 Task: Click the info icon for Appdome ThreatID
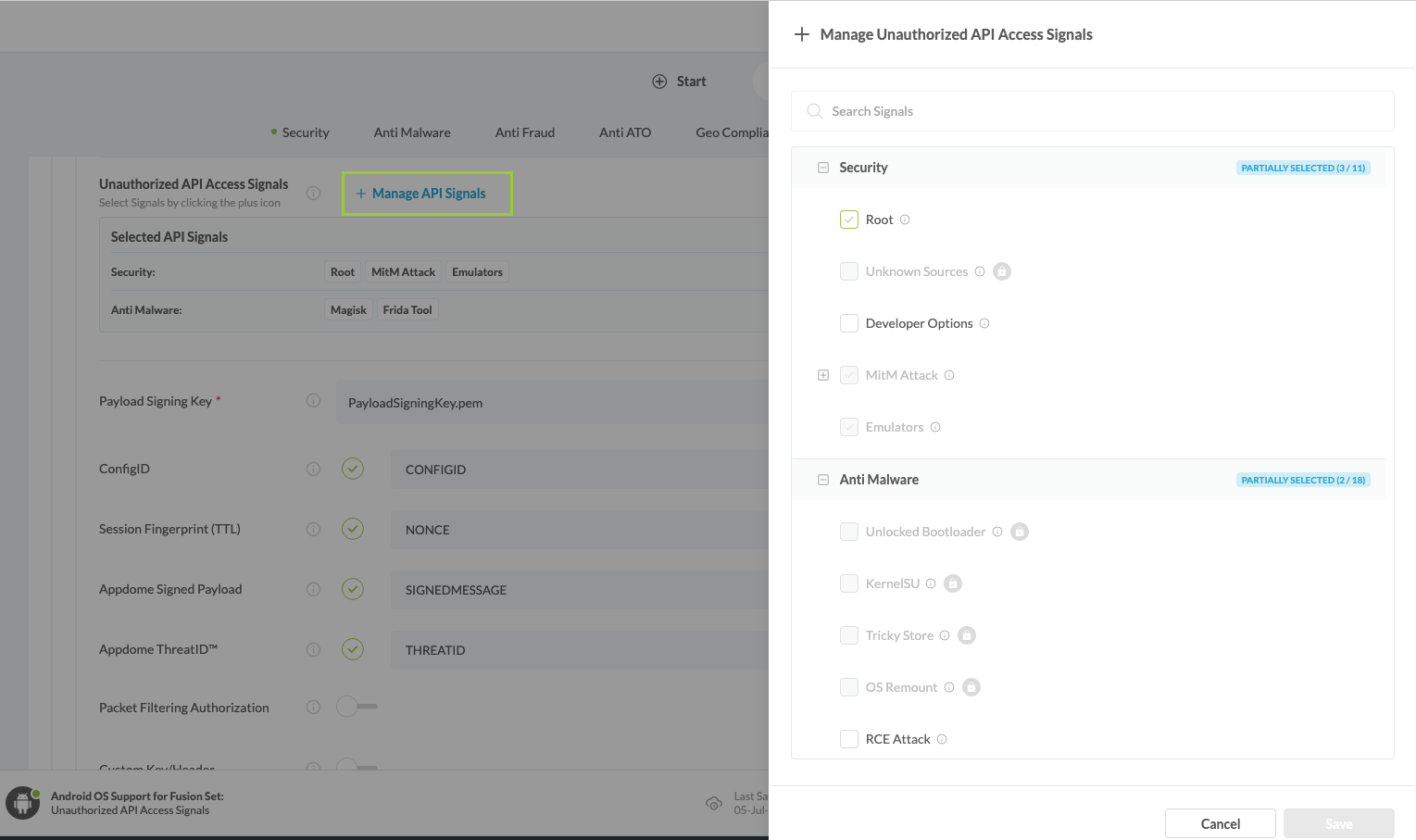[x=313, y=649]
